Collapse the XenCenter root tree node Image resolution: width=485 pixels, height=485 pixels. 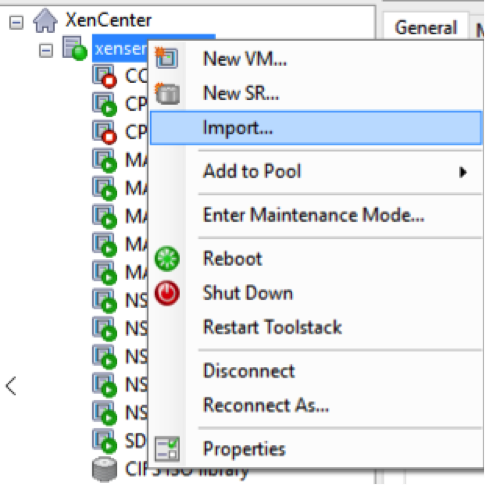(16, 23)
